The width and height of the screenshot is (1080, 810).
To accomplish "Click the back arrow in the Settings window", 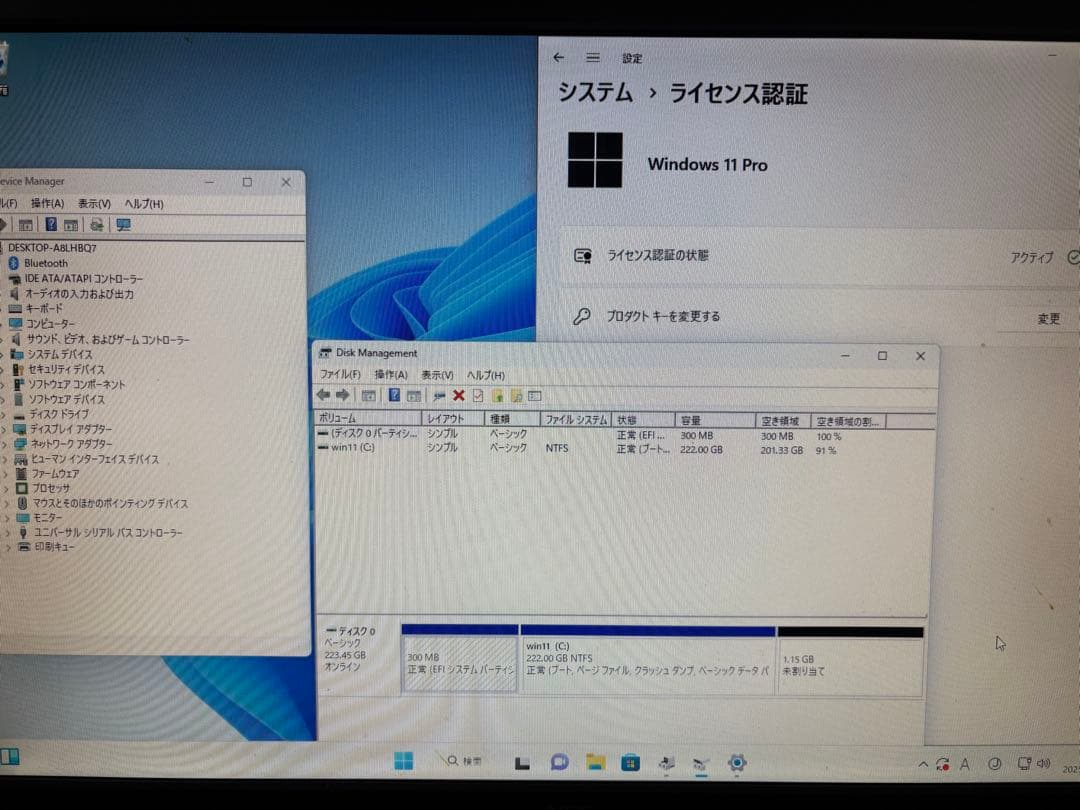I will coord(559,57).
